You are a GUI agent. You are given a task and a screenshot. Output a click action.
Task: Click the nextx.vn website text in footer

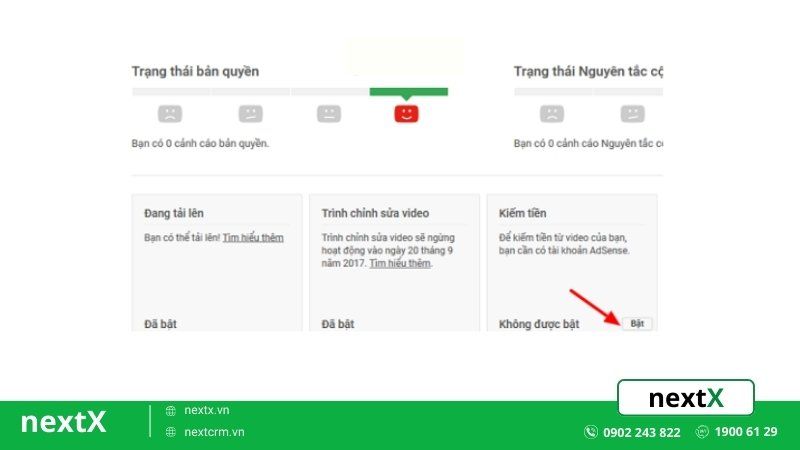(x=207, y=410)
